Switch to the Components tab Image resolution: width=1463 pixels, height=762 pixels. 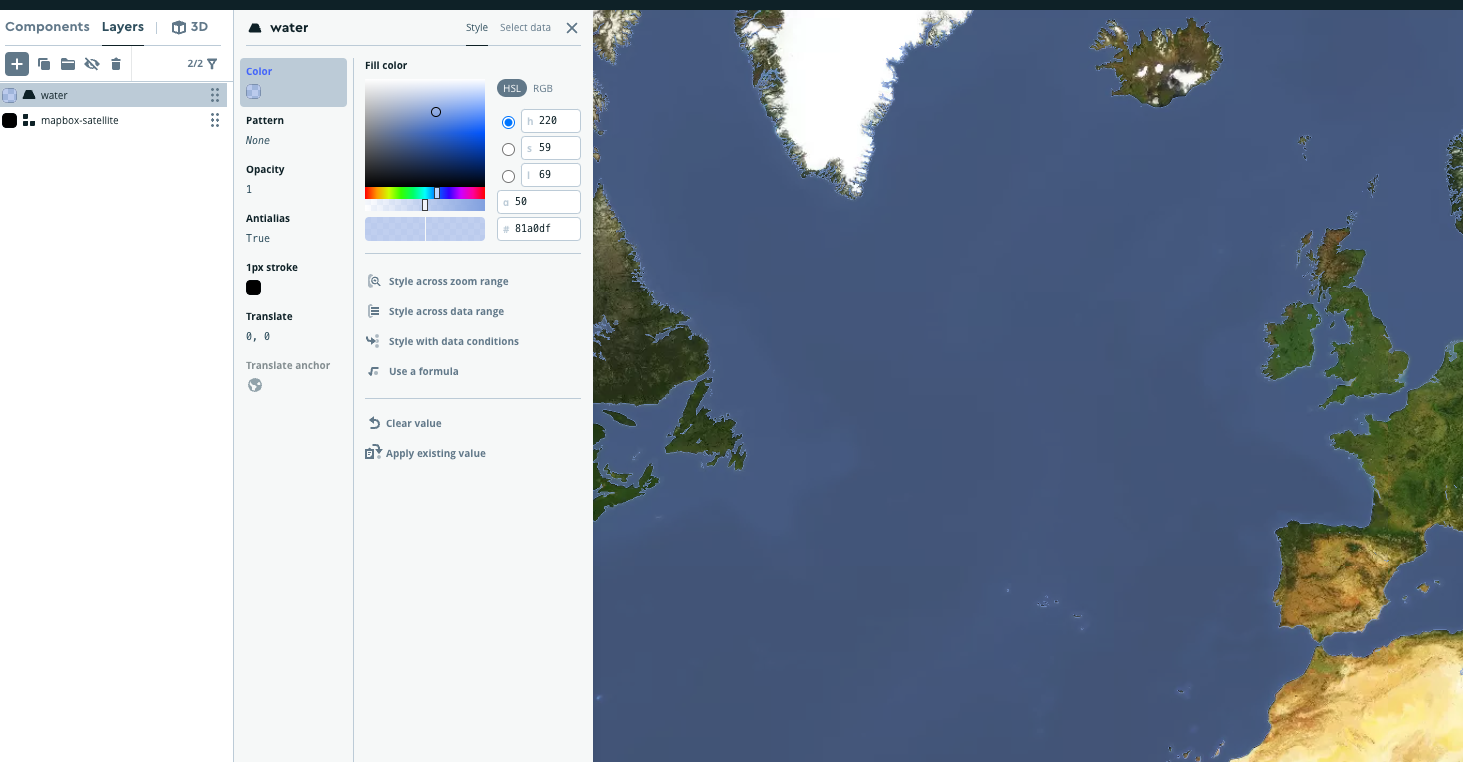pos(47,27)
